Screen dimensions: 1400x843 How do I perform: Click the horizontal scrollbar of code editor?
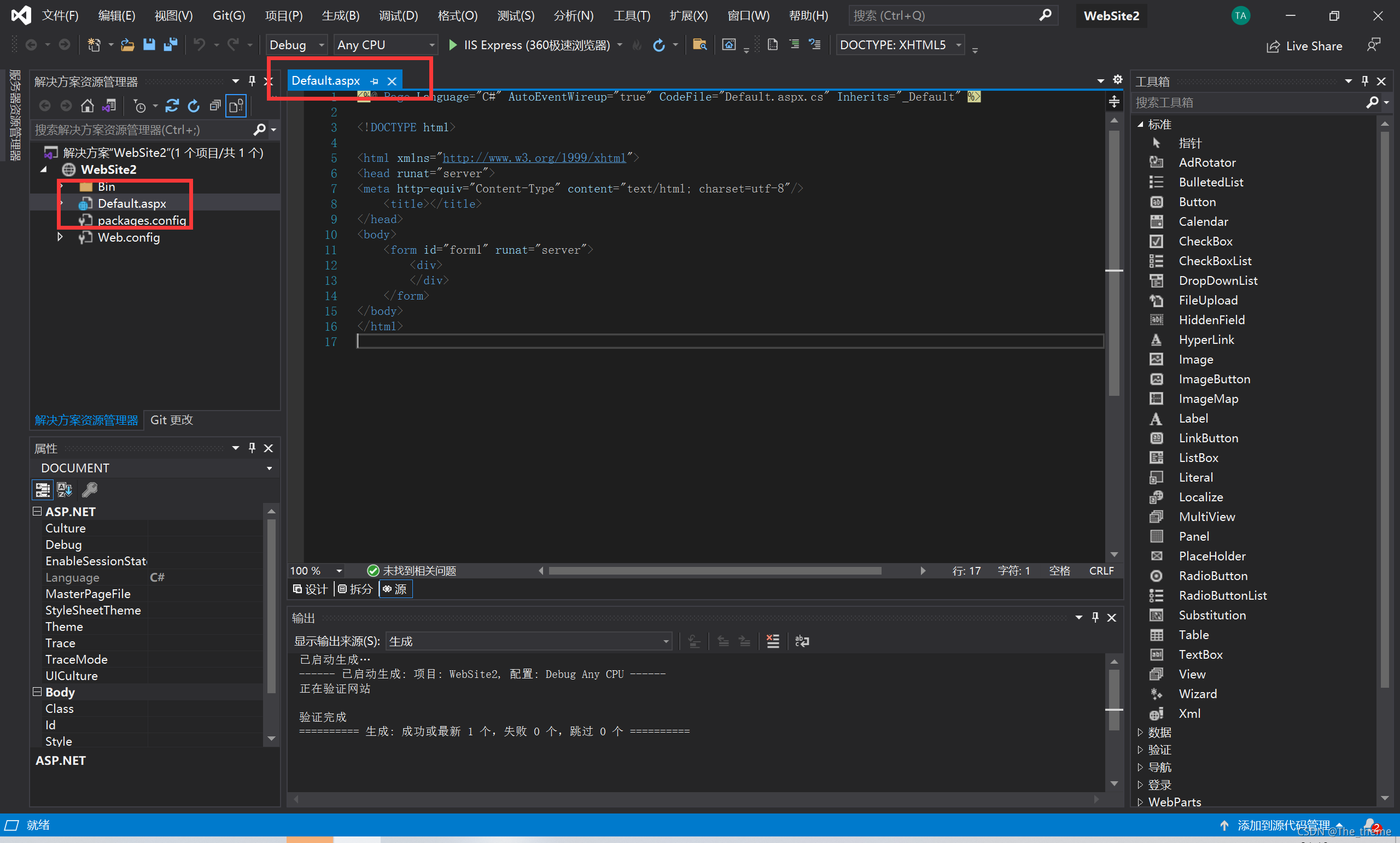pos(715,571)
